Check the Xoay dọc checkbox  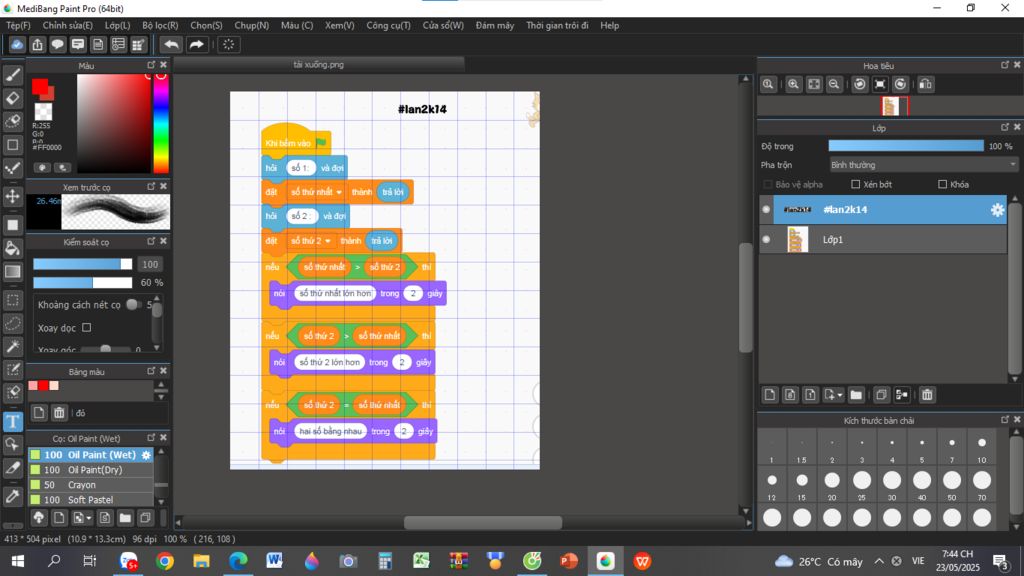[x=86, y=327]
